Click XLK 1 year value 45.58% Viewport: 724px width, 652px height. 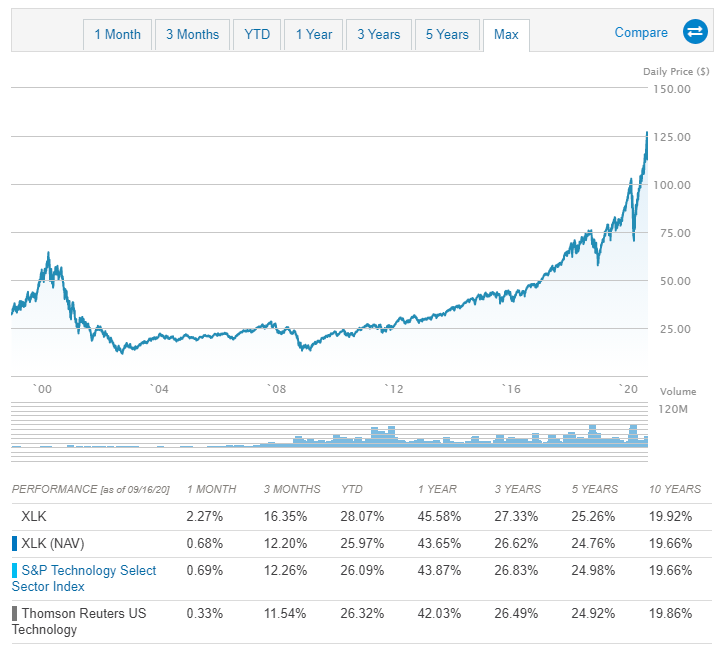(439, 516)
